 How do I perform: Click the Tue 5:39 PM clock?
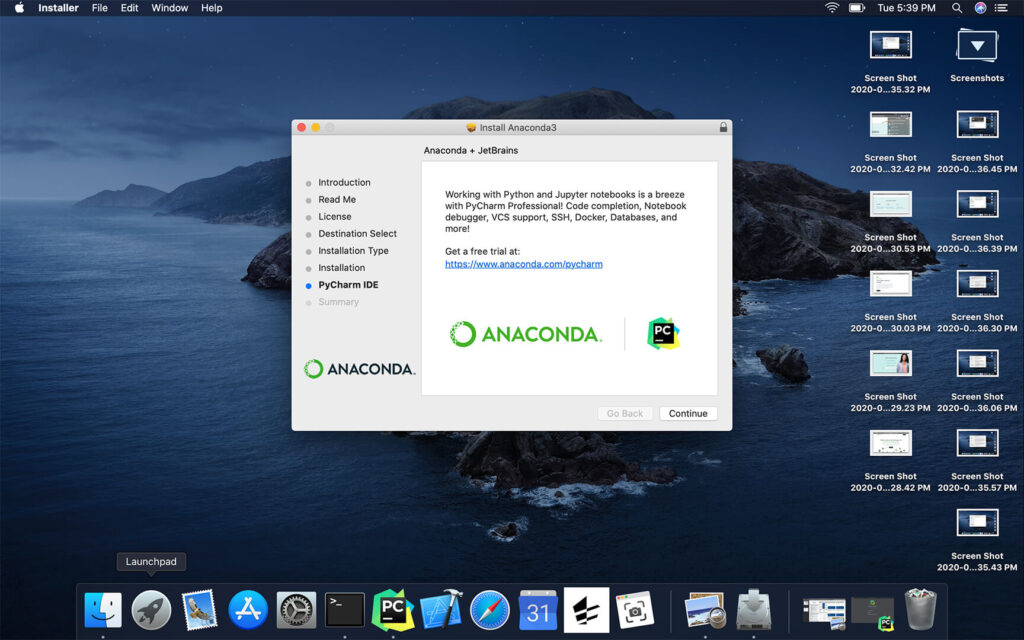(x=906, y=8)
